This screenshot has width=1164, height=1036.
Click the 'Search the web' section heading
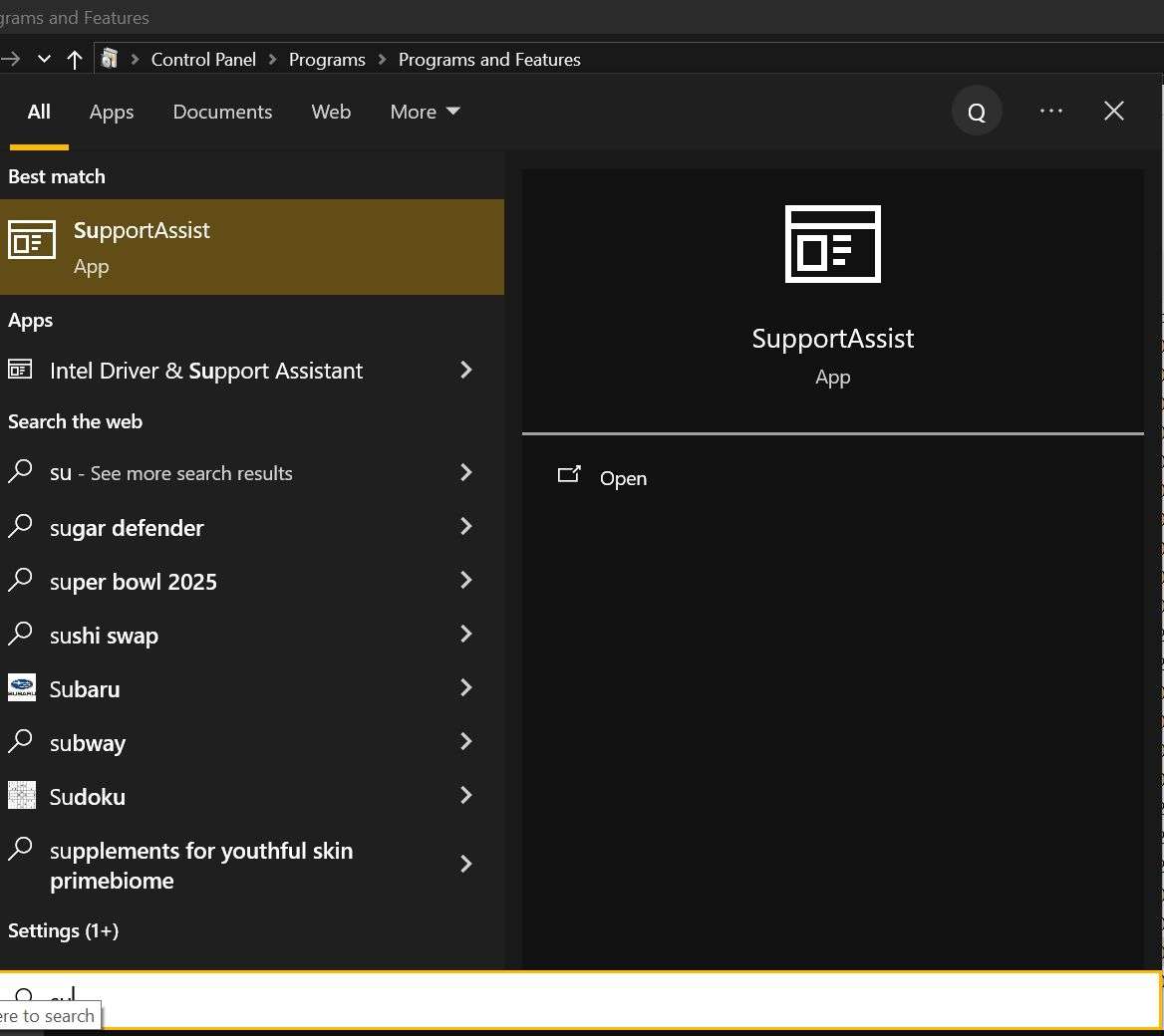pos(75,421)
